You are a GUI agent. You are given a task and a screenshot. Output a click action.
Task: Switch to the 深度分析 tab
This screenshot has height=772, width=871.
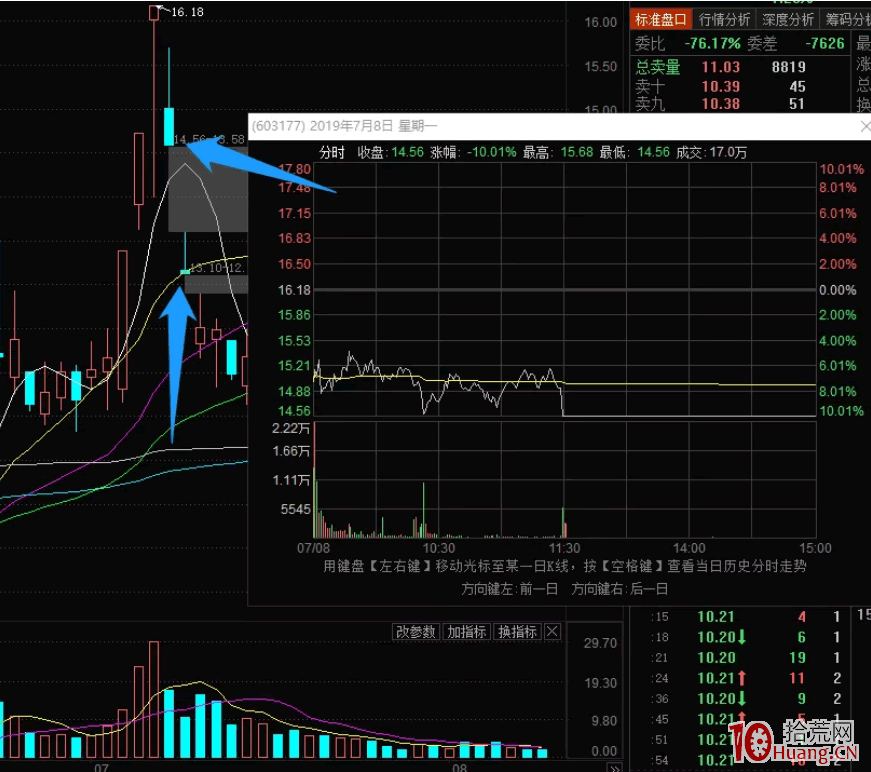pos(787,20)
